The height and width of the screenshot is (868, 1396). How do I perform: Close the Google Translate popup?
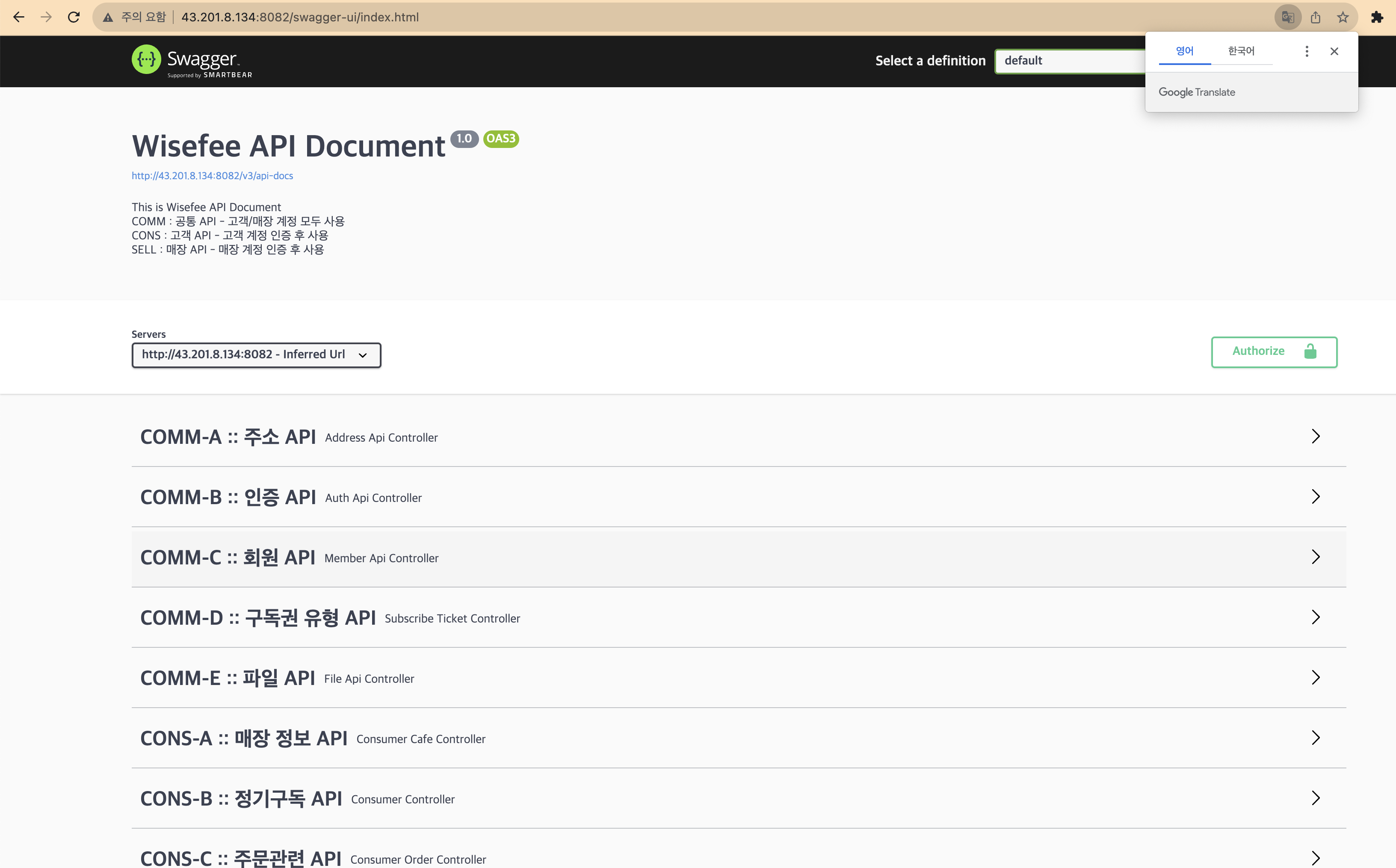(x=1334, y=51)
